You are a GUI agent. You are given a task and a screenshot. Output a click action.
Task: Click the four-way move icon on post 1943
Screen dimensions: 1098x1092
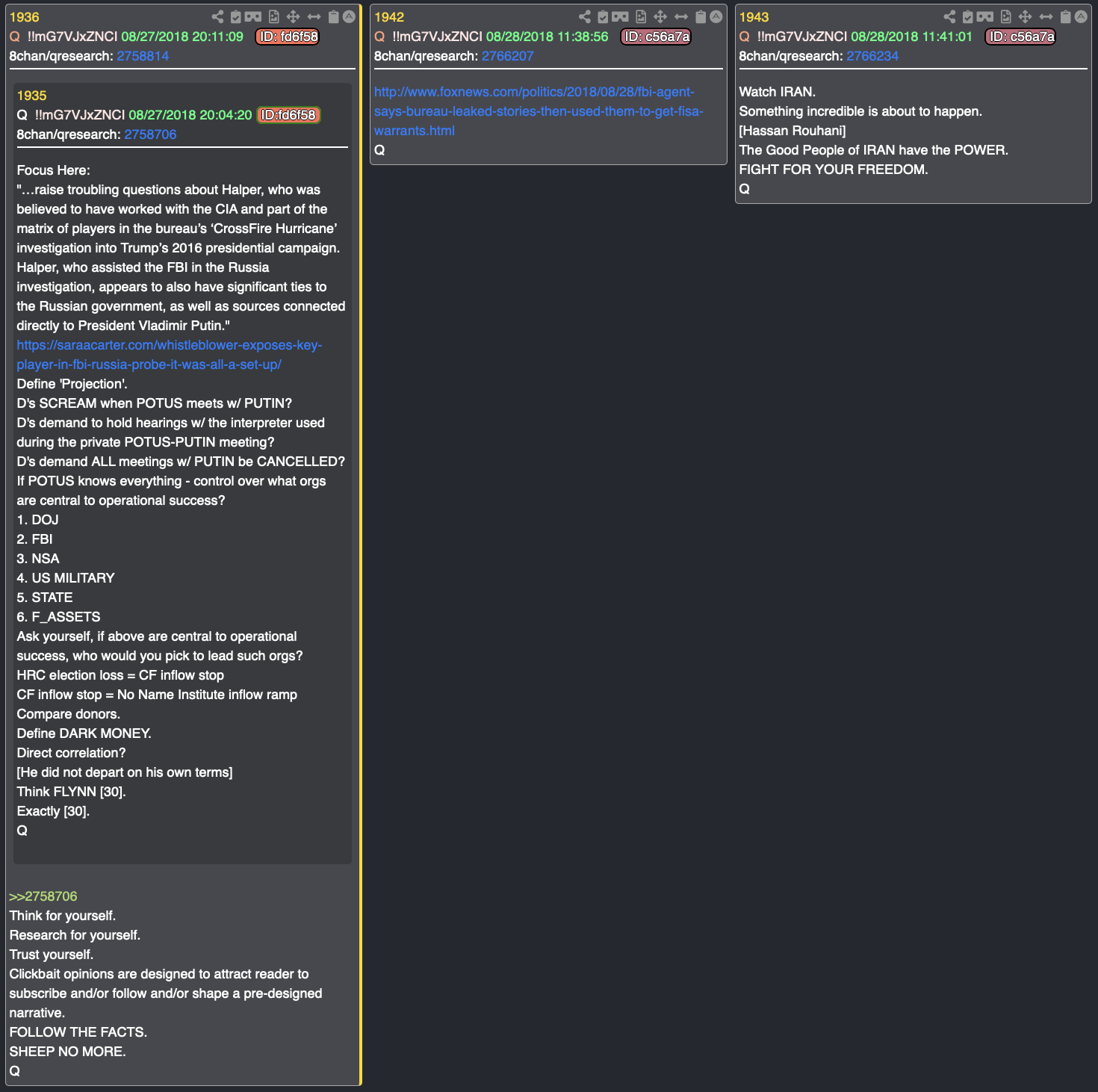tap(1026, 16)
